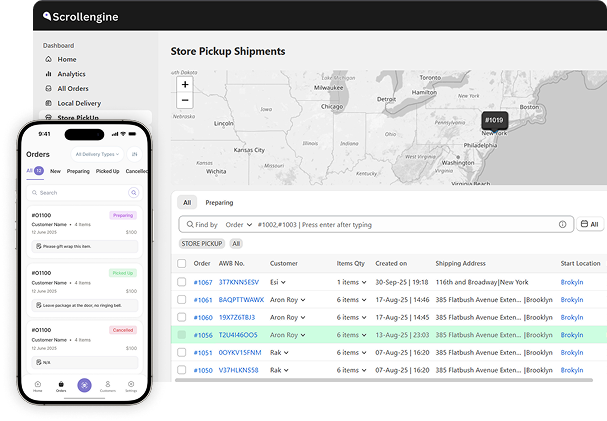Open AWB number 19X7Z6T8J3
The height and width of the screenshot is (421, 607).
click(x=237, y=317)
